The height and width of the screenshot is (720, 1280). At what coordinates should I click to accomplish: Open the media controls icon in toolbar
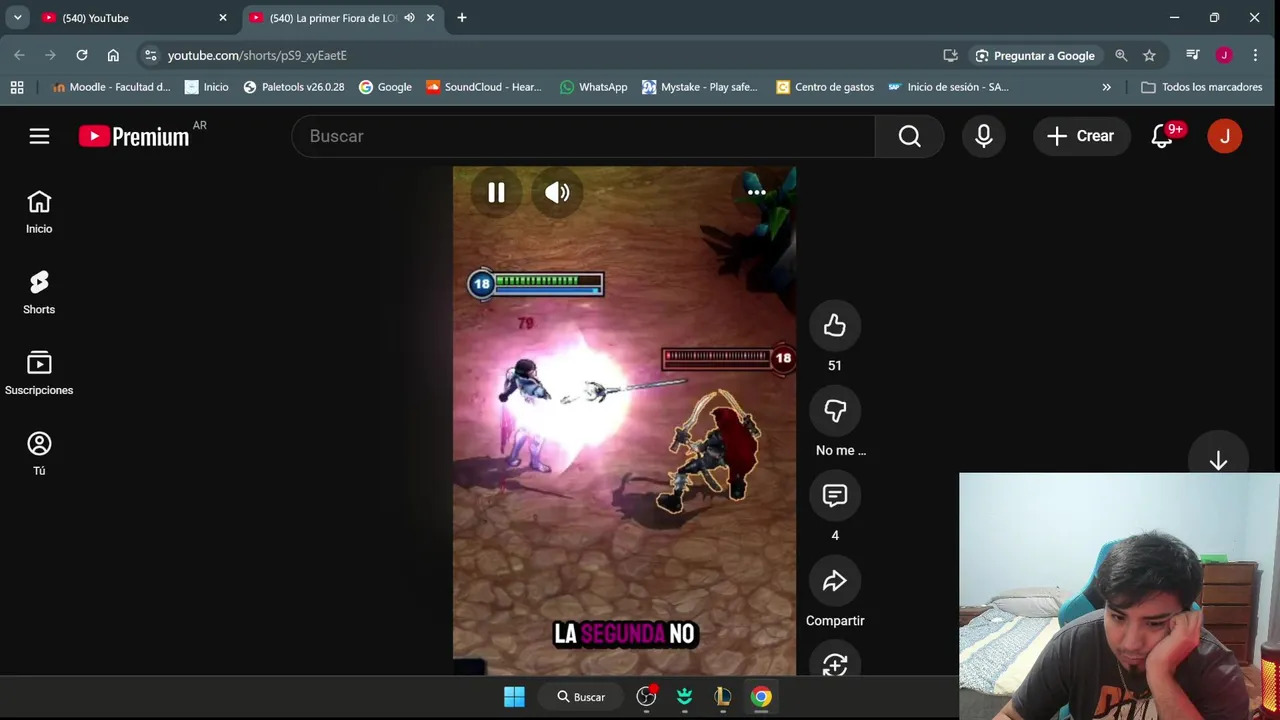(x=1192, y=55)
